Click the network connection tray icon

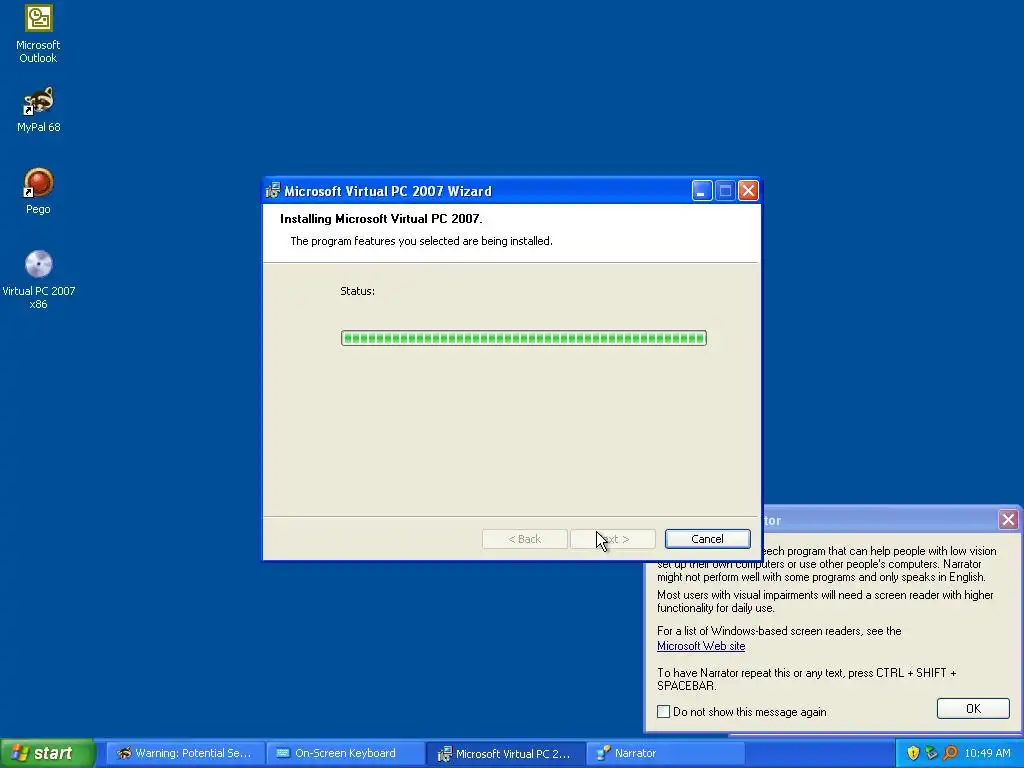coord(931,753)
